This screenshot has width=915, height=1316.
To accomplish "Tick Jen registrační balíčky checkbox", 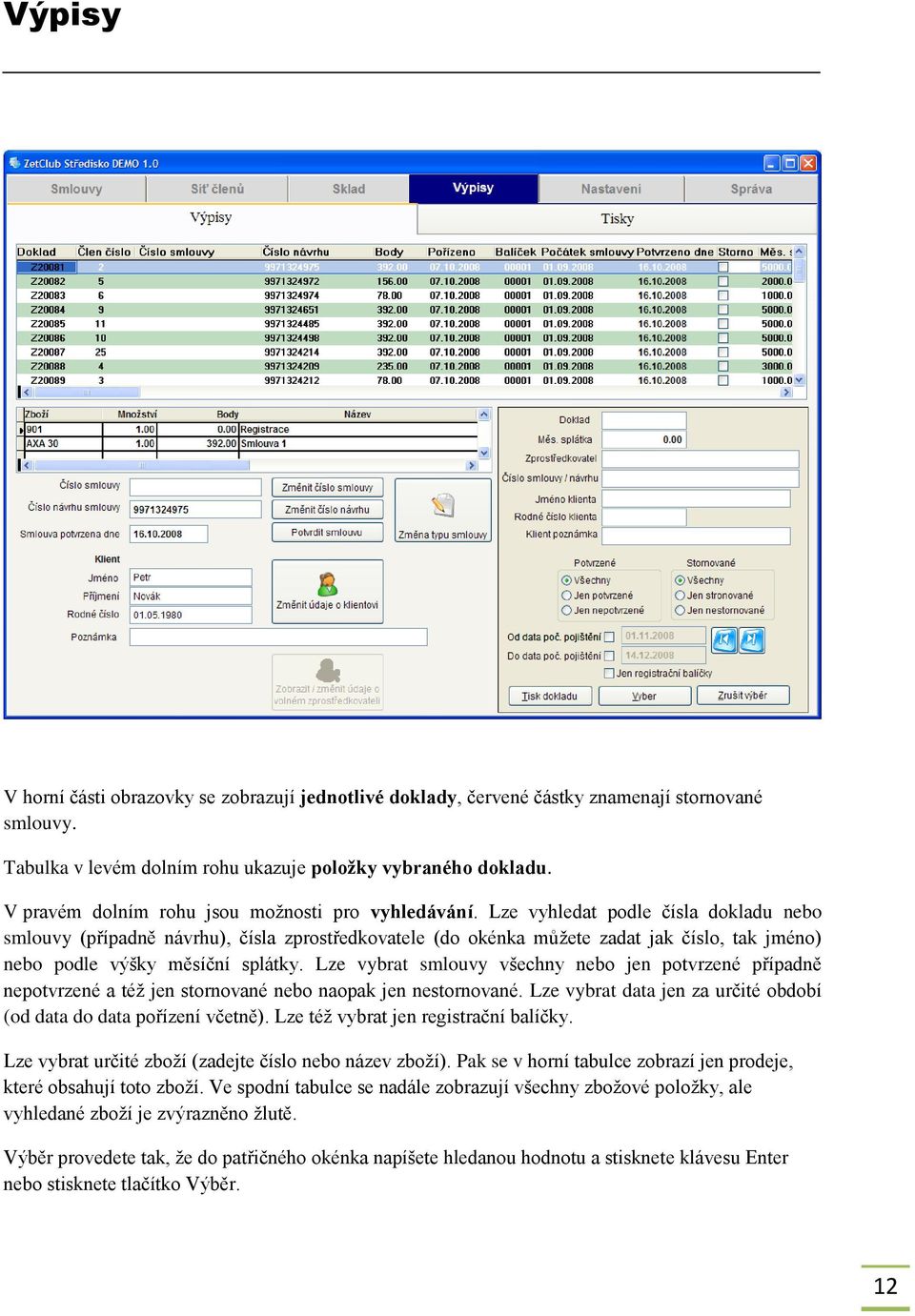I will 609,673.
